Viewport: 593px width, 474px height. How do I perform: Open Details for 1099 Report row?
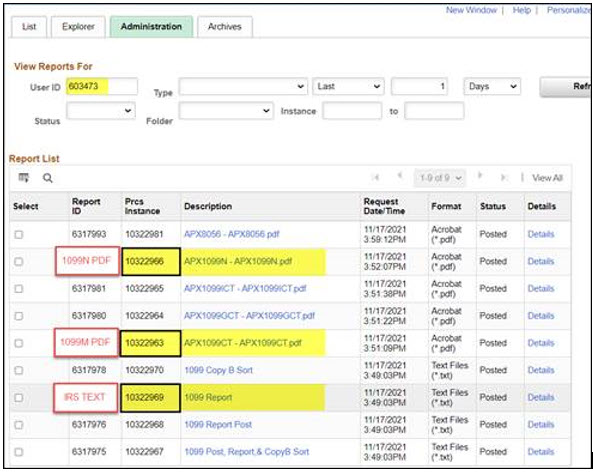click(x=541, y=398)
